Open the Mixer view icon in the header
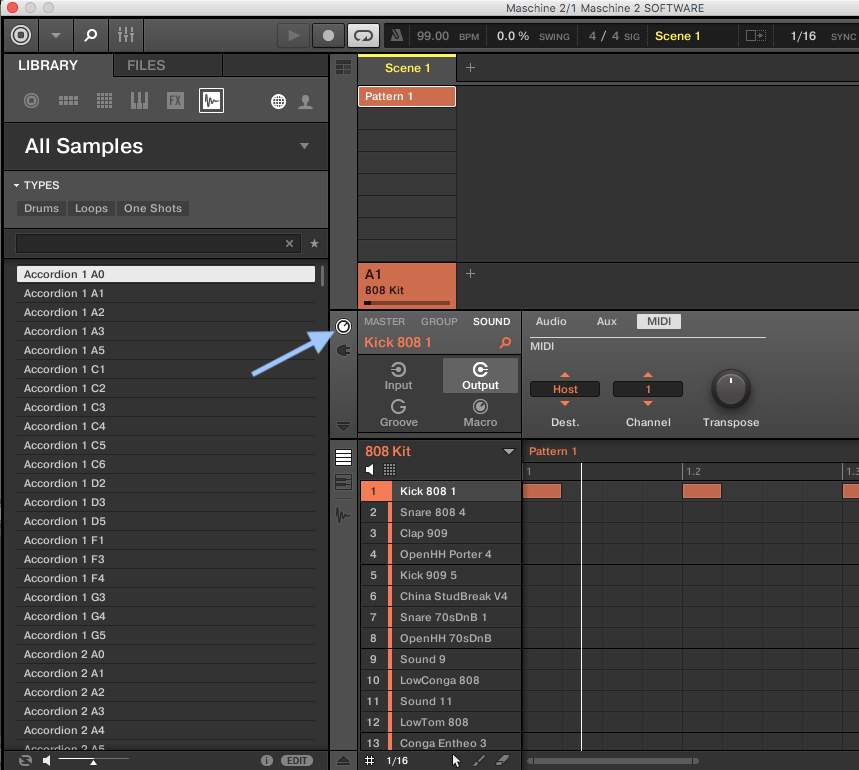Image resolution: width=859 pixels, height=770 pixels. [x=125, y=35]
